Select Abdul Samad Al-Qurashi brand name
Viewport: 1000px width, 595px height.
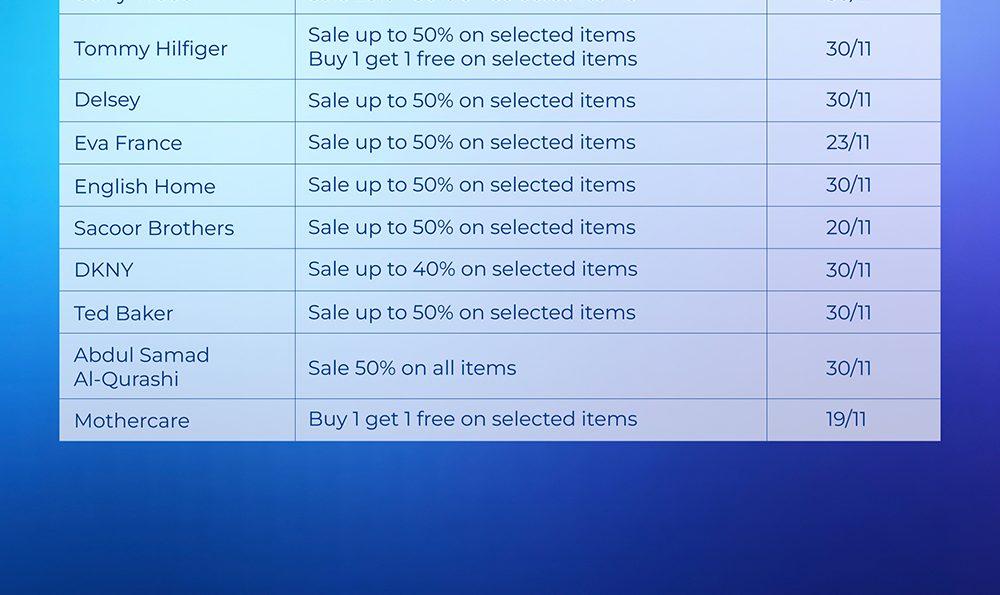(x=141, y=367)
